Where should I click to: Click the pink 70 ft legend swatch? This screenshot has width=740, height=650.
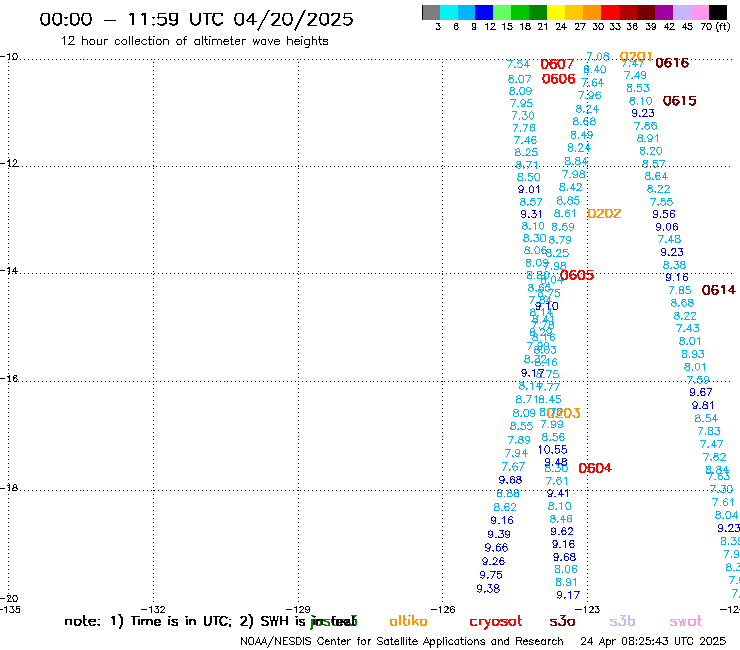[x=700, y=12]
